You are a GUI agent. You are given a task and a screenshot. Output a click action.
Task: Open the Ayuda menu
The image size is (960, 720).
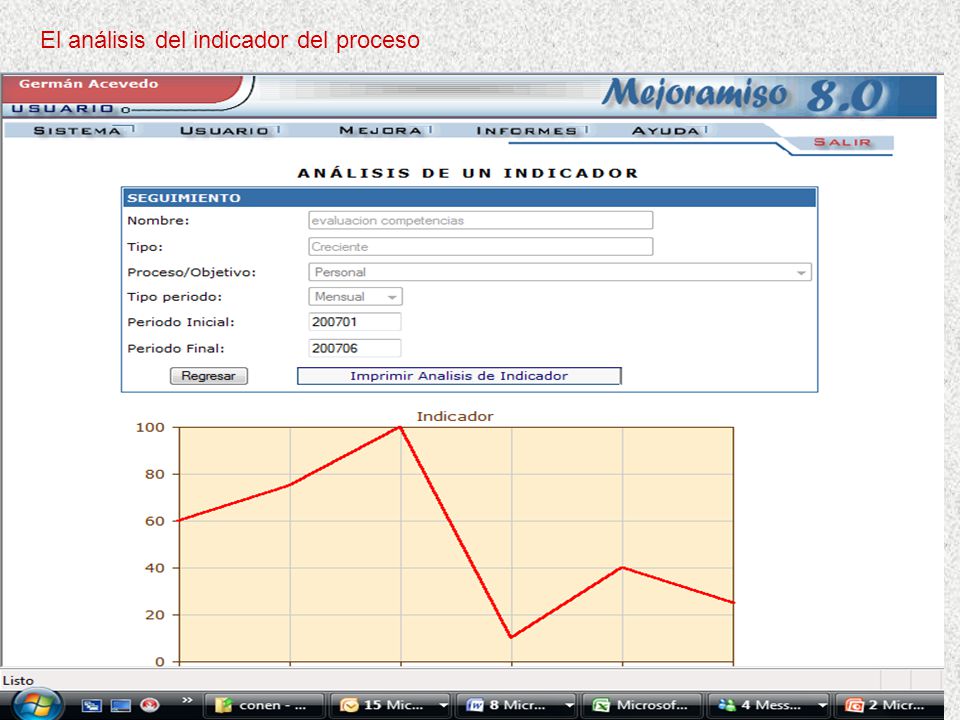[666, 130]
